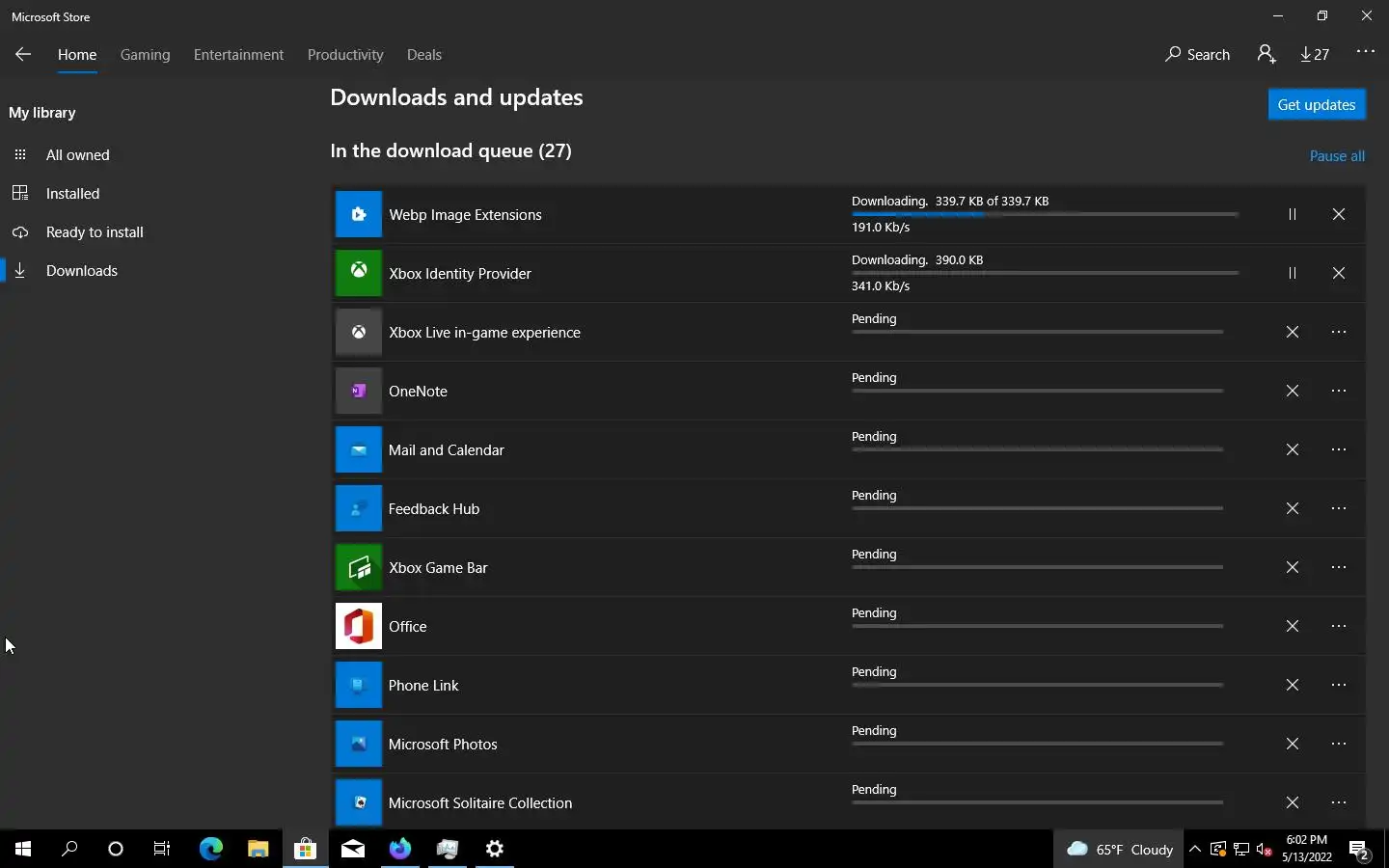Screen dimensions: 1389x868
Task: Click the OneNote app icon
Action: pos(359,391)
